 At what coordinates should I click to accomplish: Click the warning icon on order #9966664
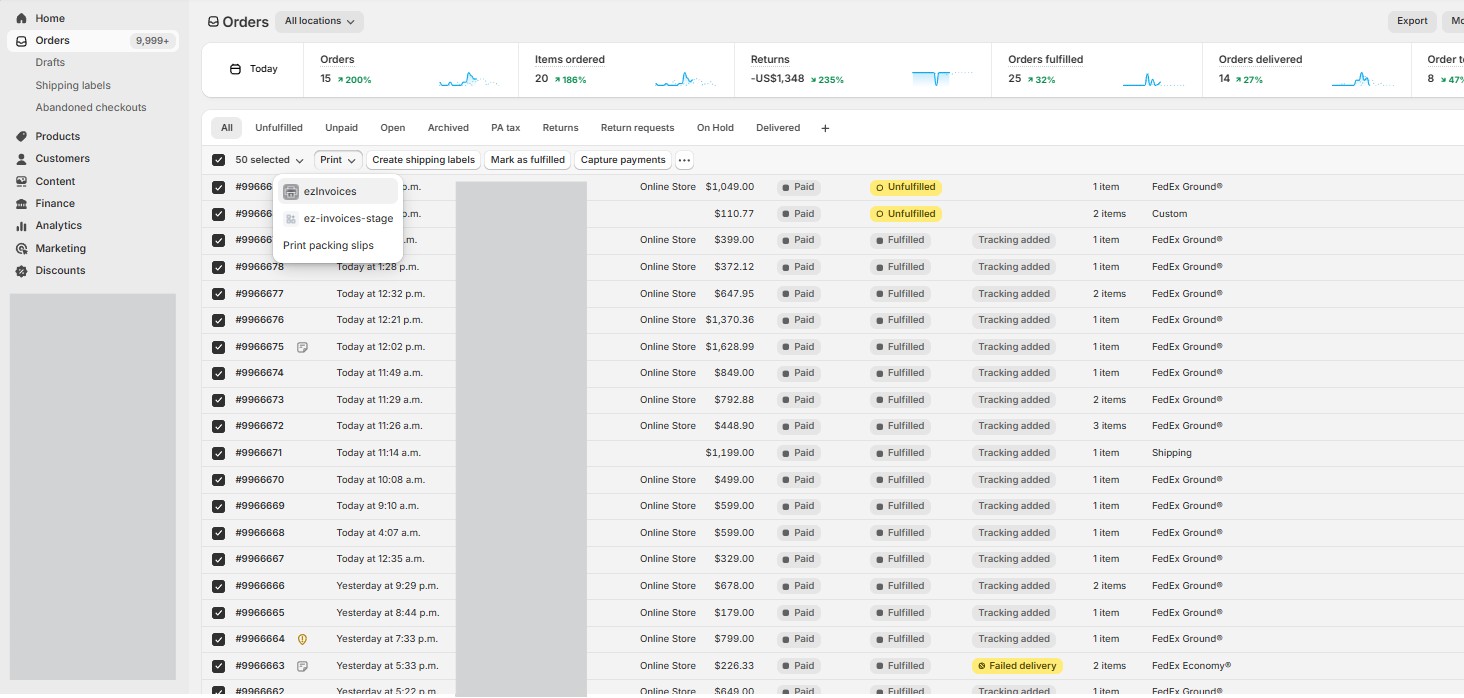coord(302,639)
